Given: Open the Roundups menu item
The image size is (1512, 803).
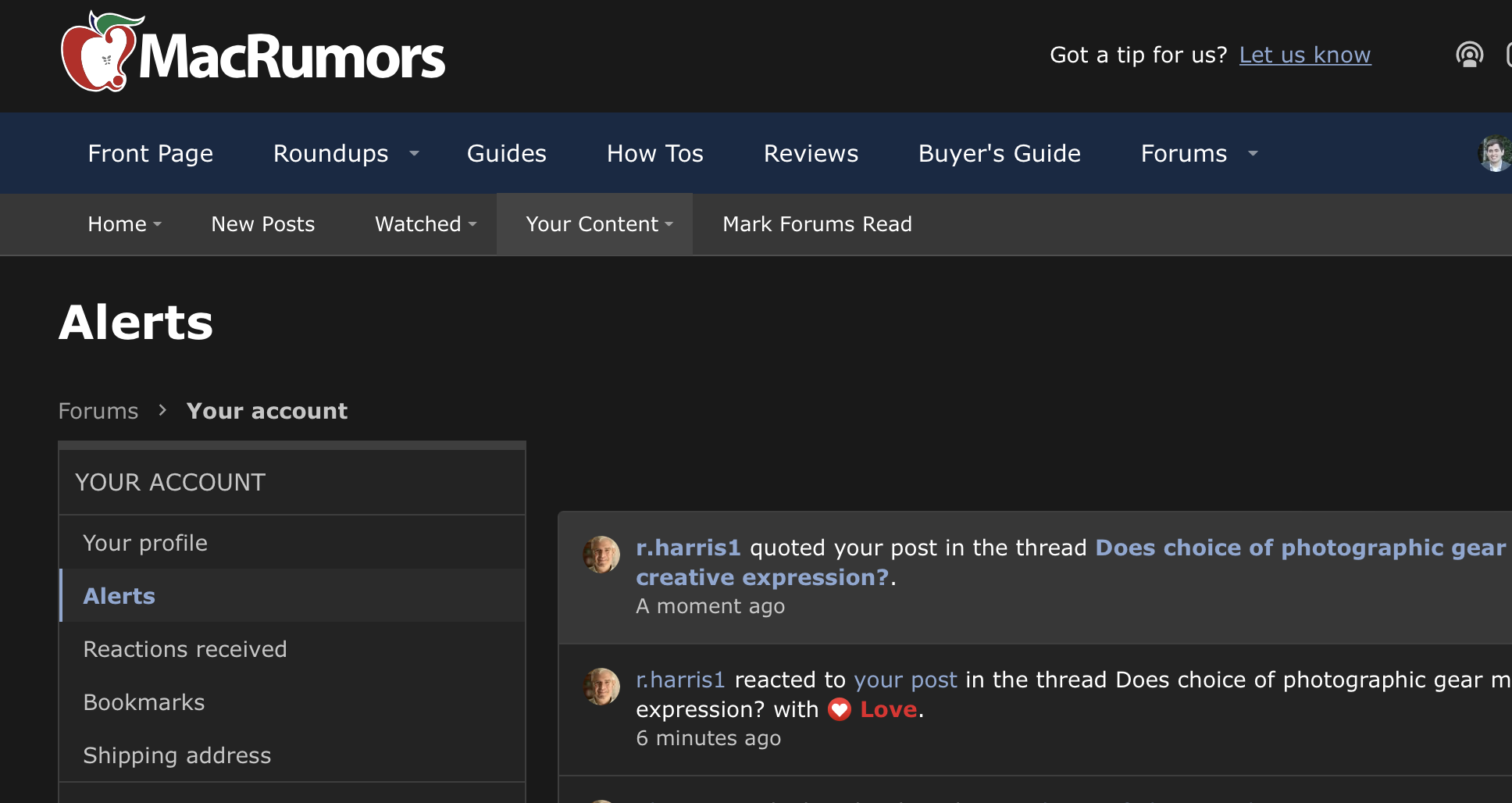Looking at the screenshot, I should [x=331, y=153].
